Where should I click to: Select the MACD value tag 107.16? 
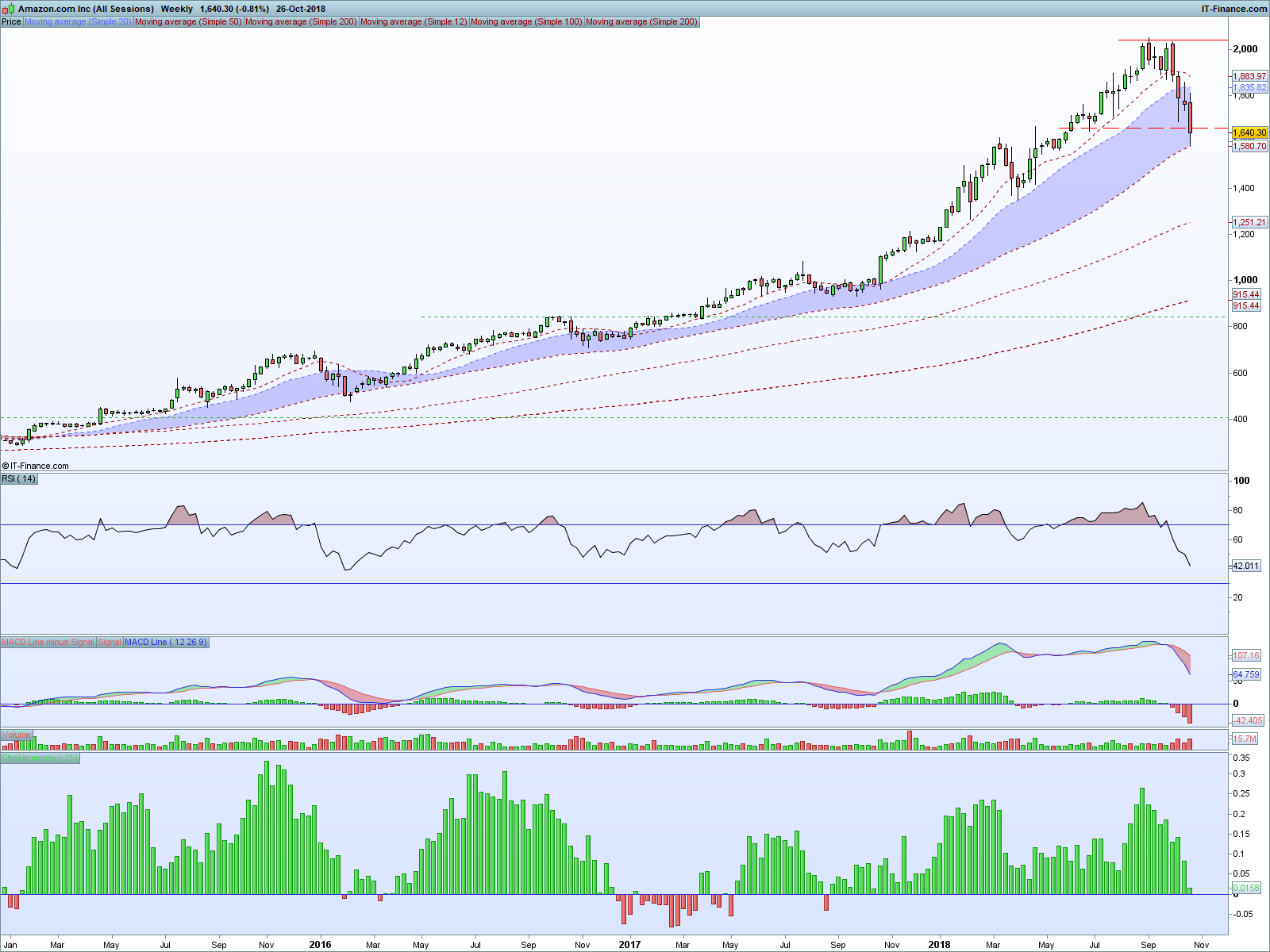click(x=1246, y=655)
